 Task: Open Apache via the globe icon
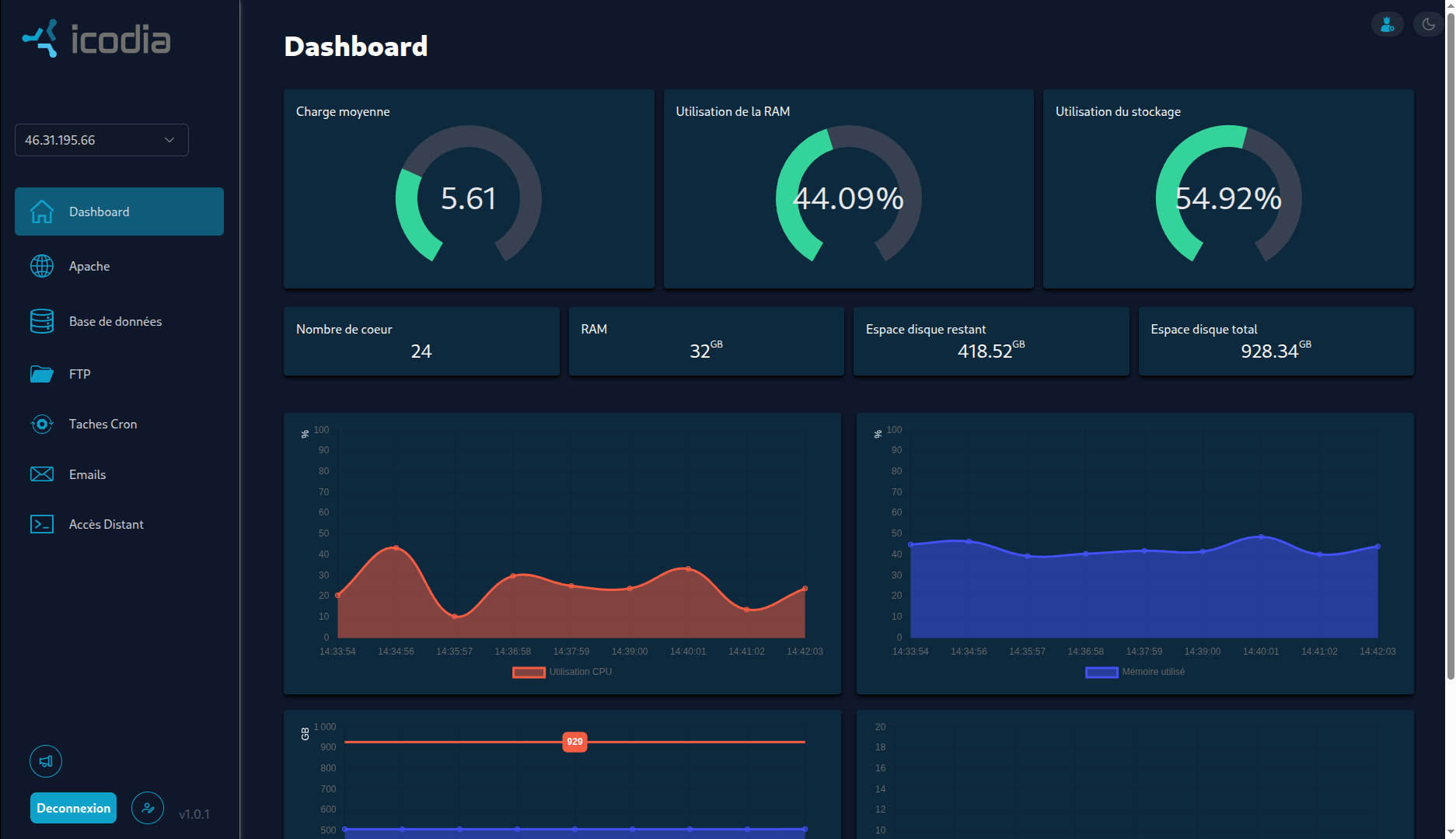tap(42, 266)
